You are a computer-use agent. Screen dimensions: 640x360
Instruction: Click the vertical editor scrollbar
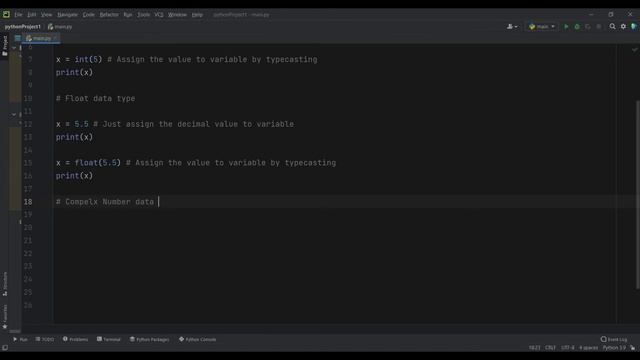coord(638,194)
